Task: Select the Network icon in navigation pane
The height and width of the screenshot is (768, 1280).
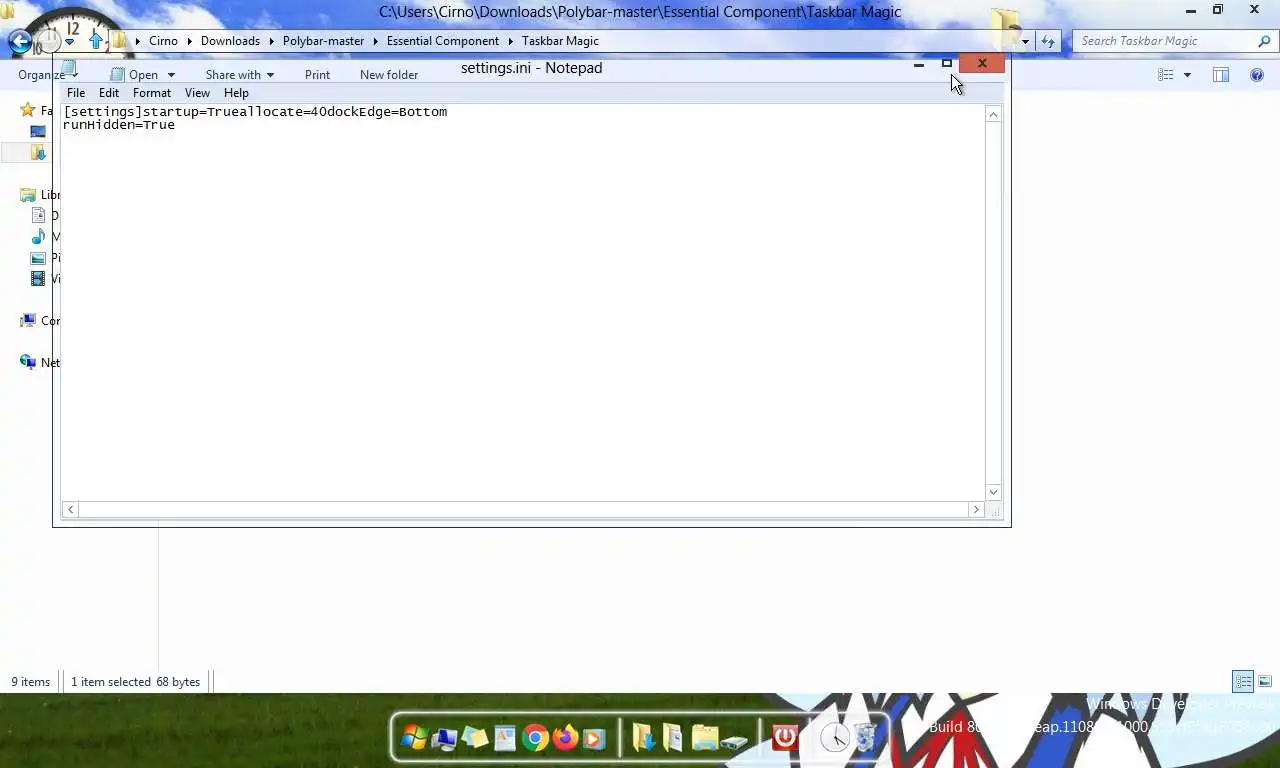Action: point(28,362)
